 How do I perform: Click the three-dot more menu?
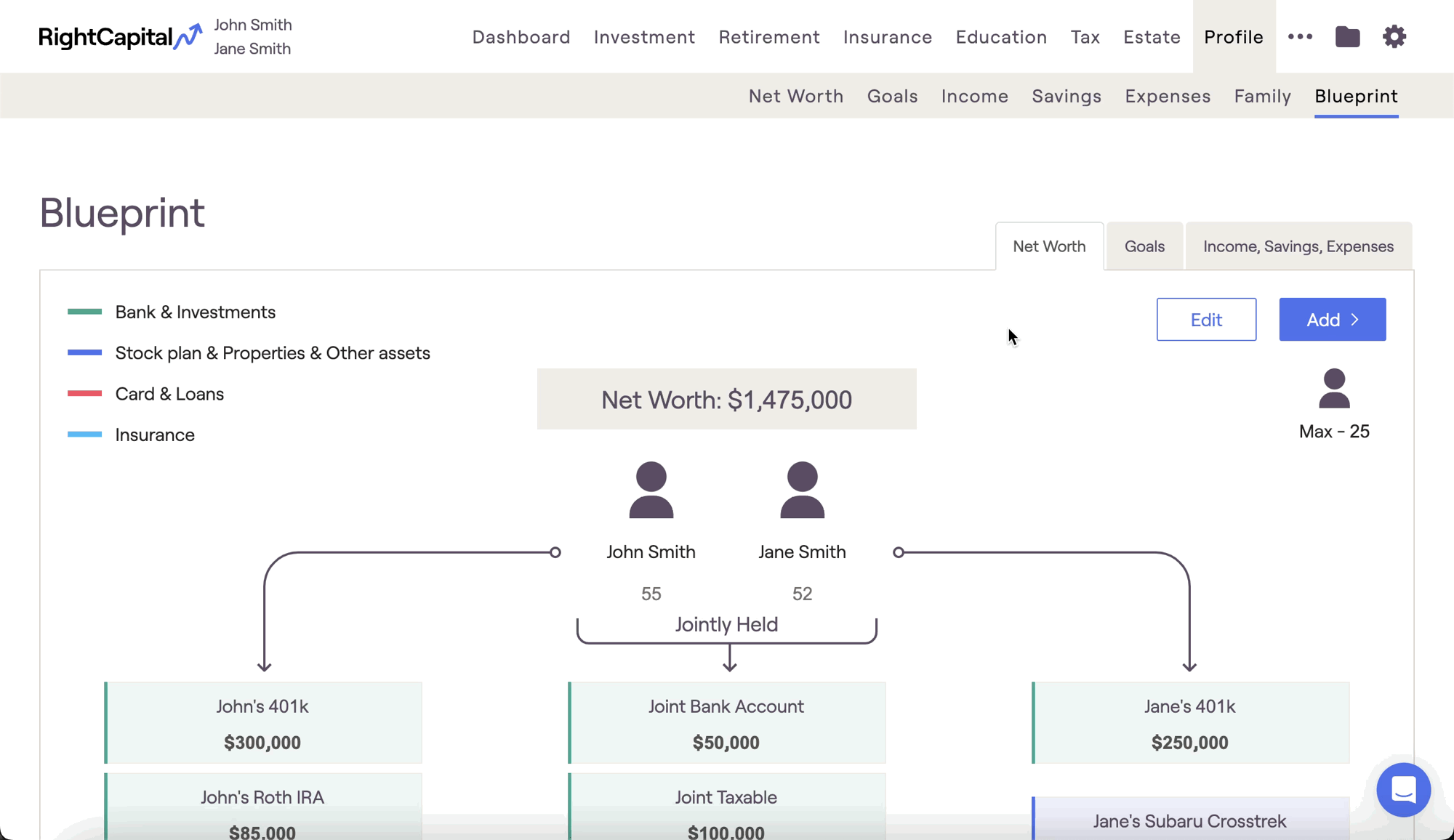(x=1300, y=36)
